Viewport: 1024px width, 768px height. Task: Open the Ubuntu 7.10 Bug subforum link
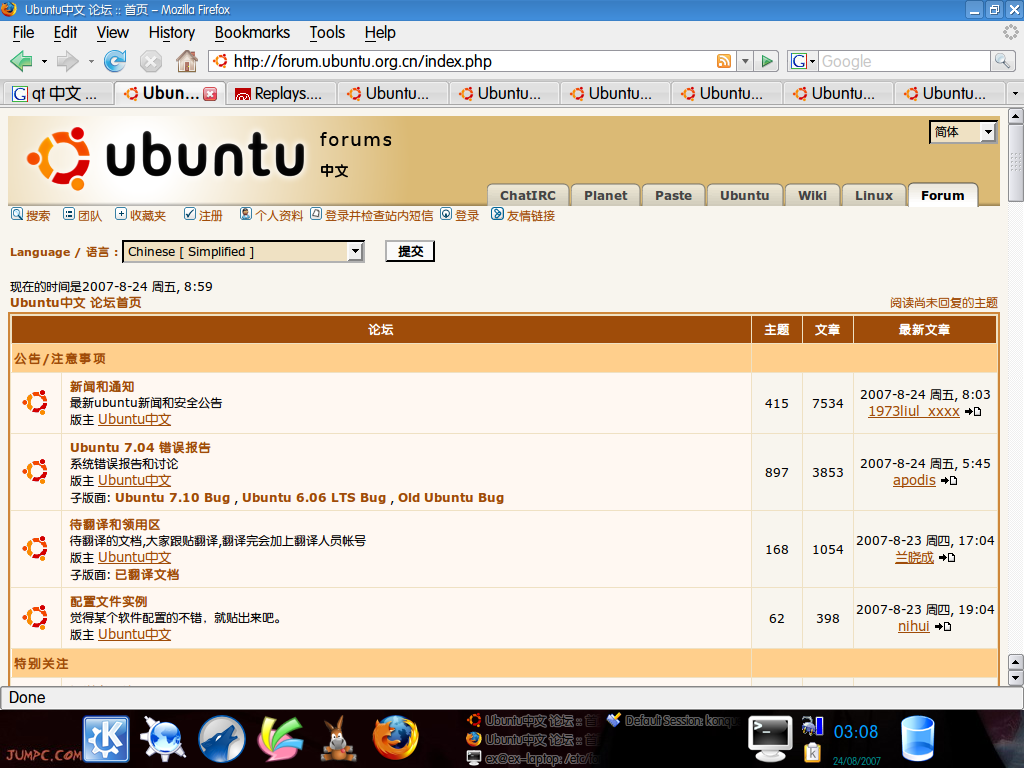[x=172, y=498]
